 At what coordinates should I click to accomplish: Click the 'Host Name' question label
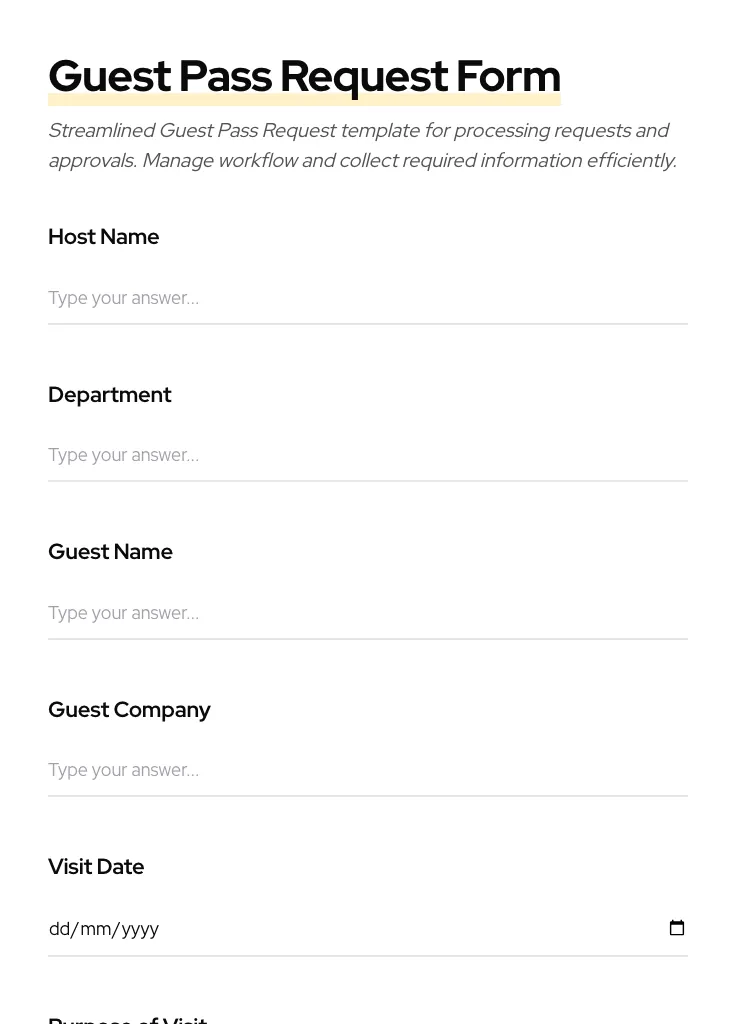tap(104, 237)
